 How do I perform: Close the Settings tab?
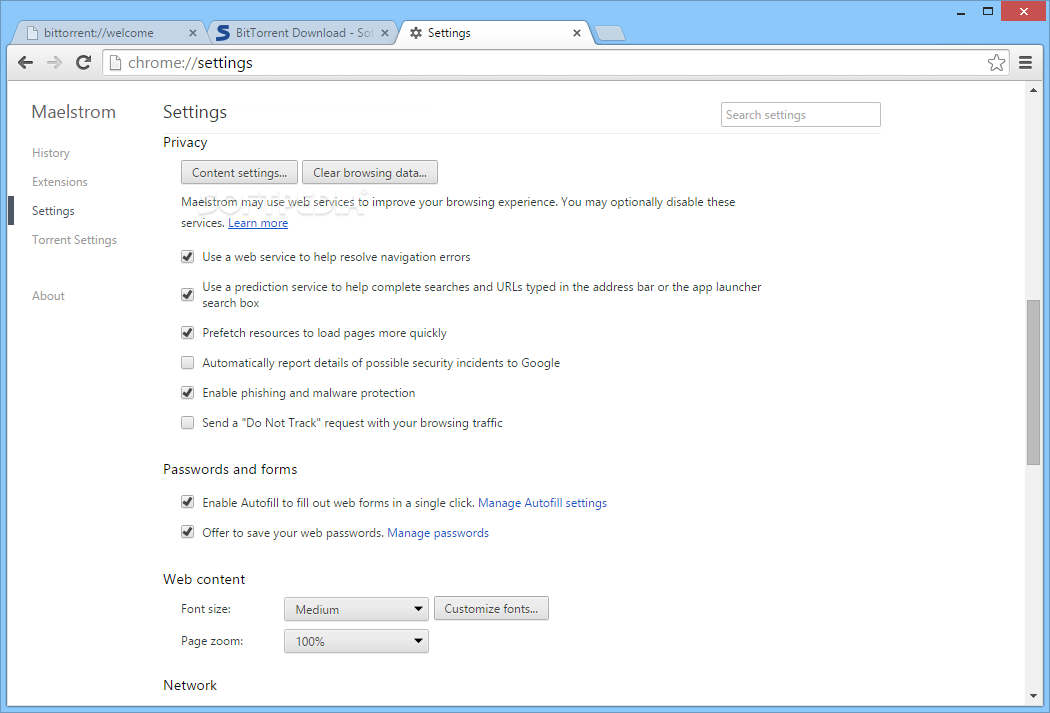(x=577, y=33)
